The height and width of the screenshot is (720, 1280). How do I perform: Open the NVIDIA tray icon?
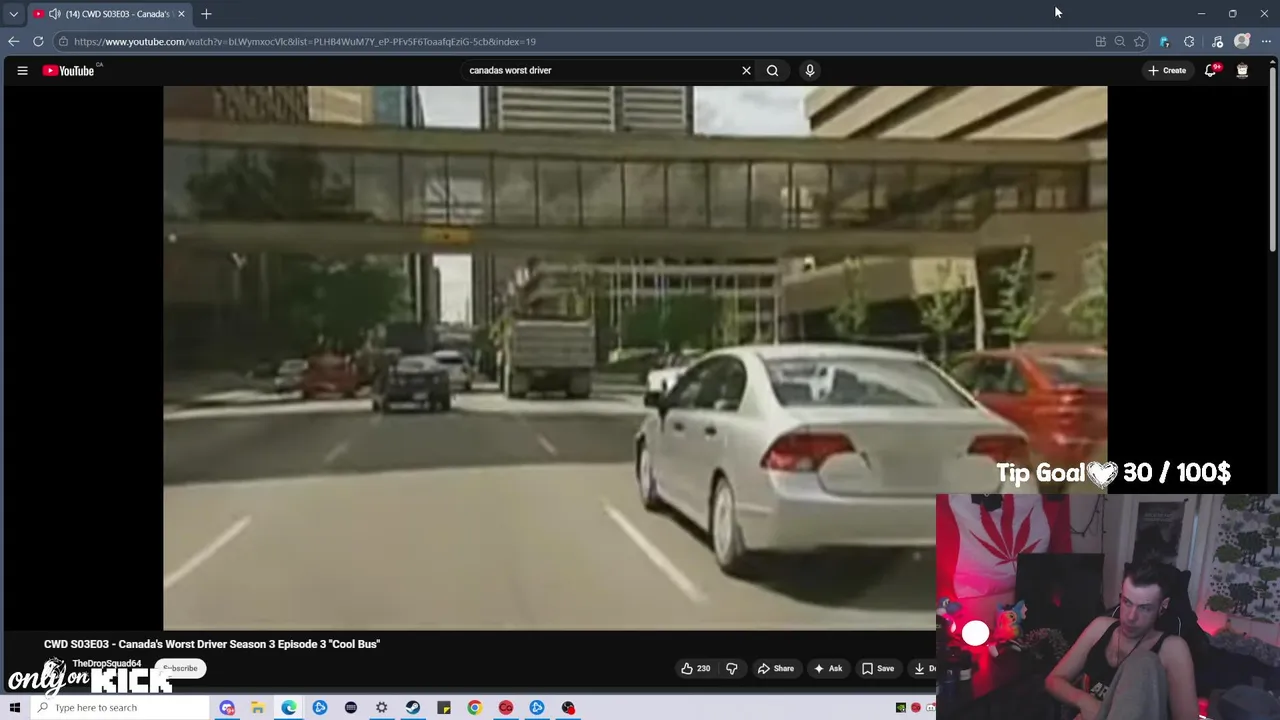[900, 707]
